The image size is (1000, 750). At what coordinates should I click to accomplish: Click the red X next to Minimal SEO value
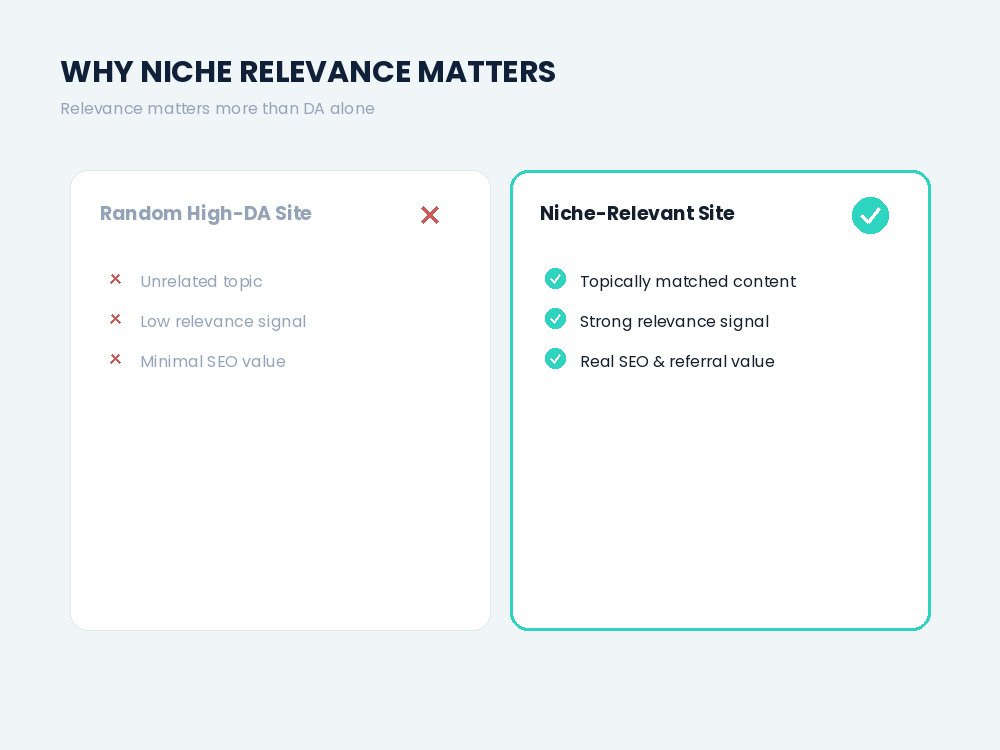[115, 359]
